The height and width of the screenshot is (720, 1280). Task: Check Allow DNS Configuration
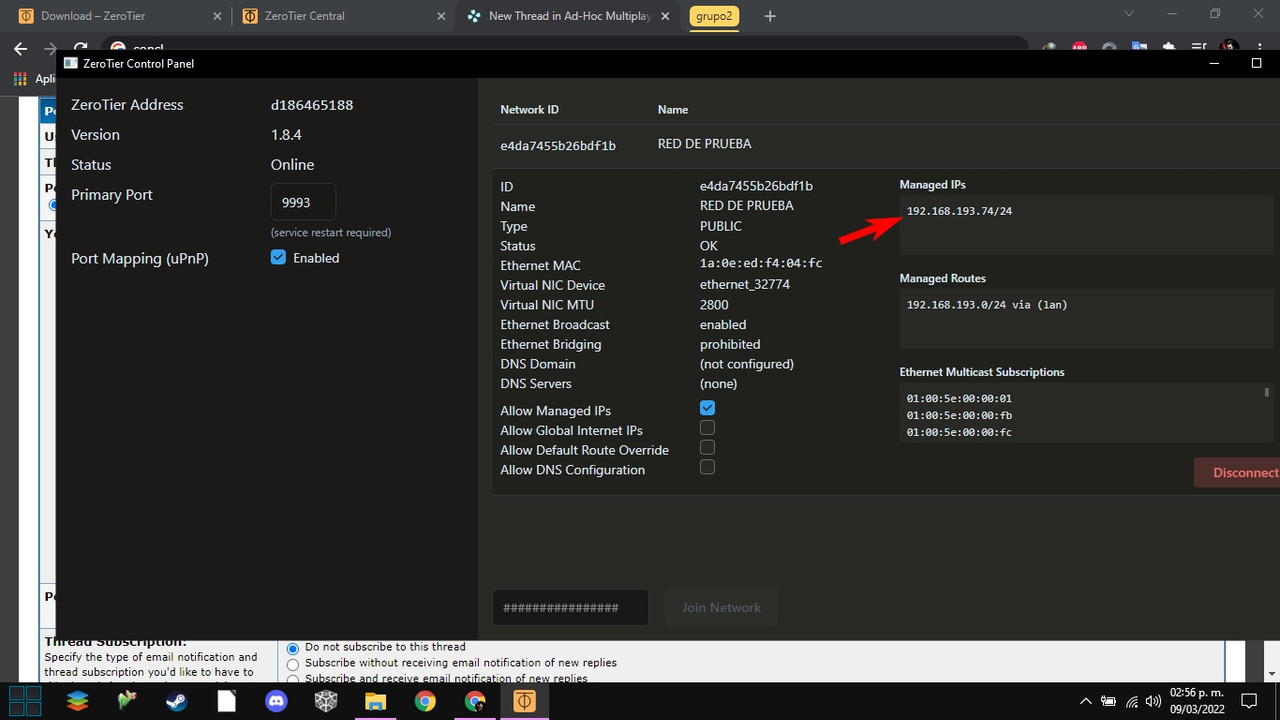pyautogui.click(x=707, y=467)
